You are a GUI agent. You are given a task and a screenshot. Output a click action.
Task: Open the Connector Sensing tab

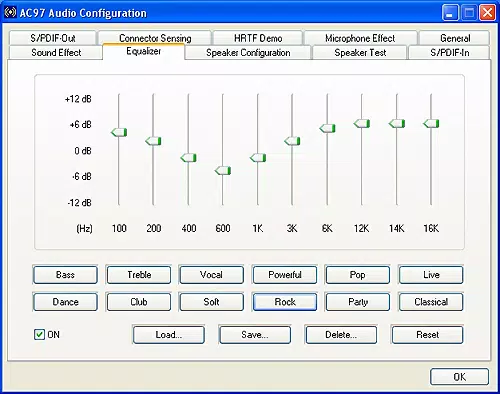155,38
